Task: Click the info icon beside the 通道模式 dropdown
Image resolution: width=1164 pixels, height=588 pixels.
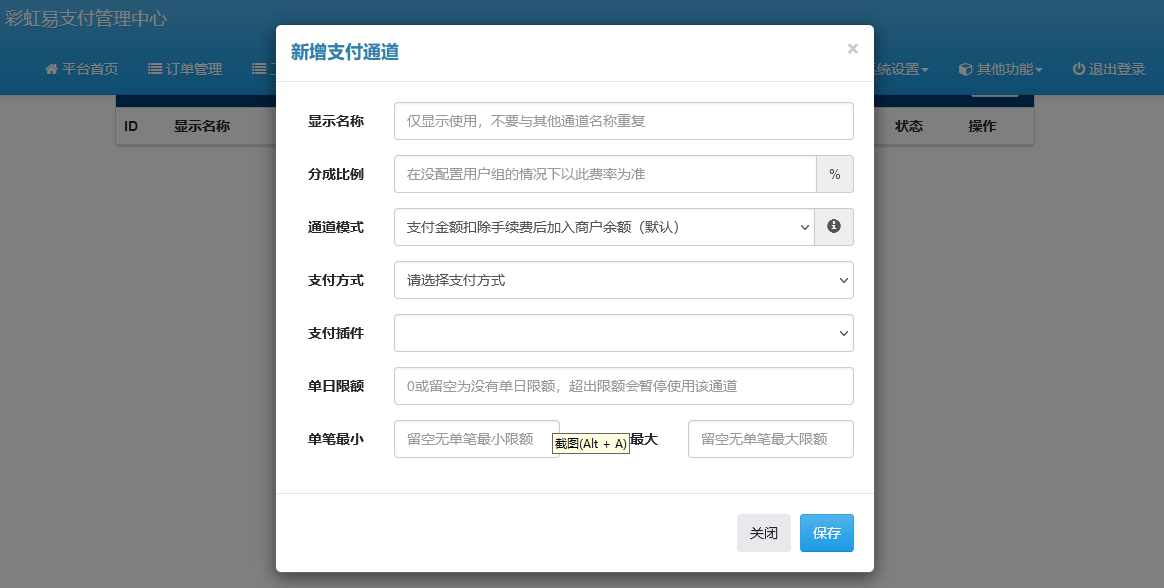Action: 834,227
